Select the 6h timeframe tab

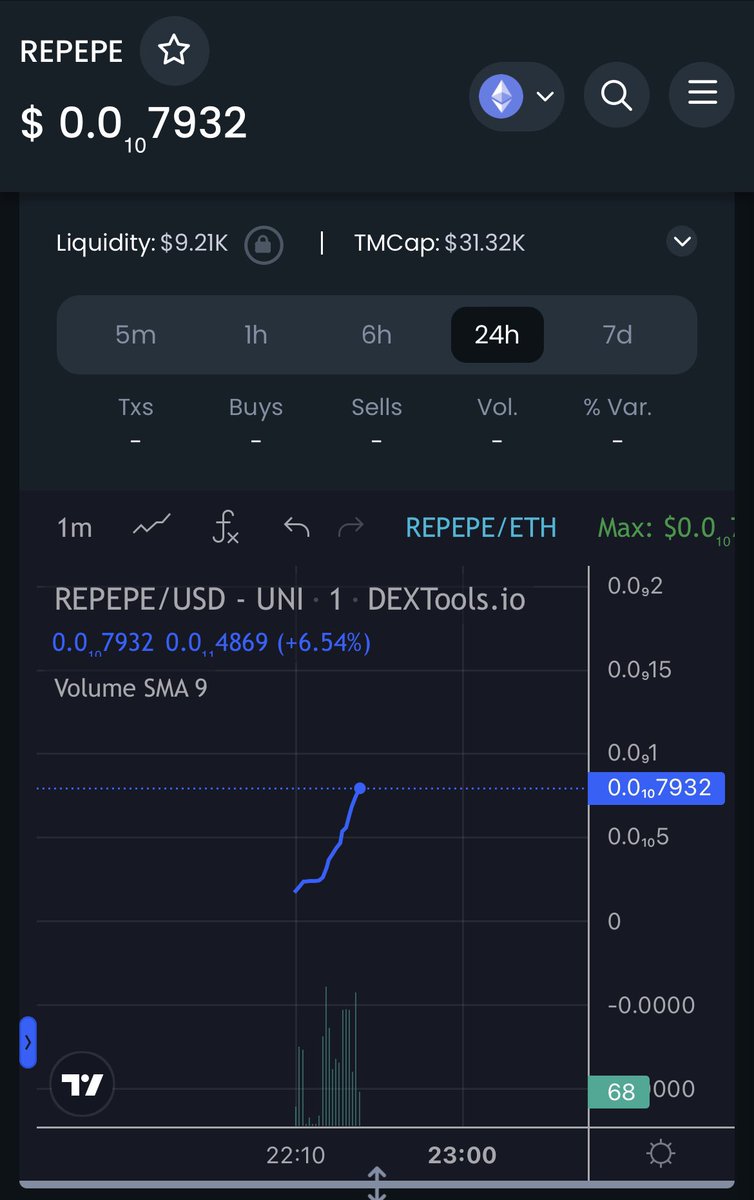point(376,334)
